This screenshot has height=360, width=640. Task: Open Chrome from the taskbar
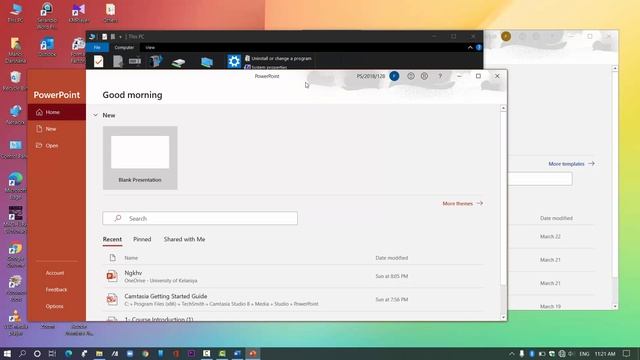tap(145, 353)
